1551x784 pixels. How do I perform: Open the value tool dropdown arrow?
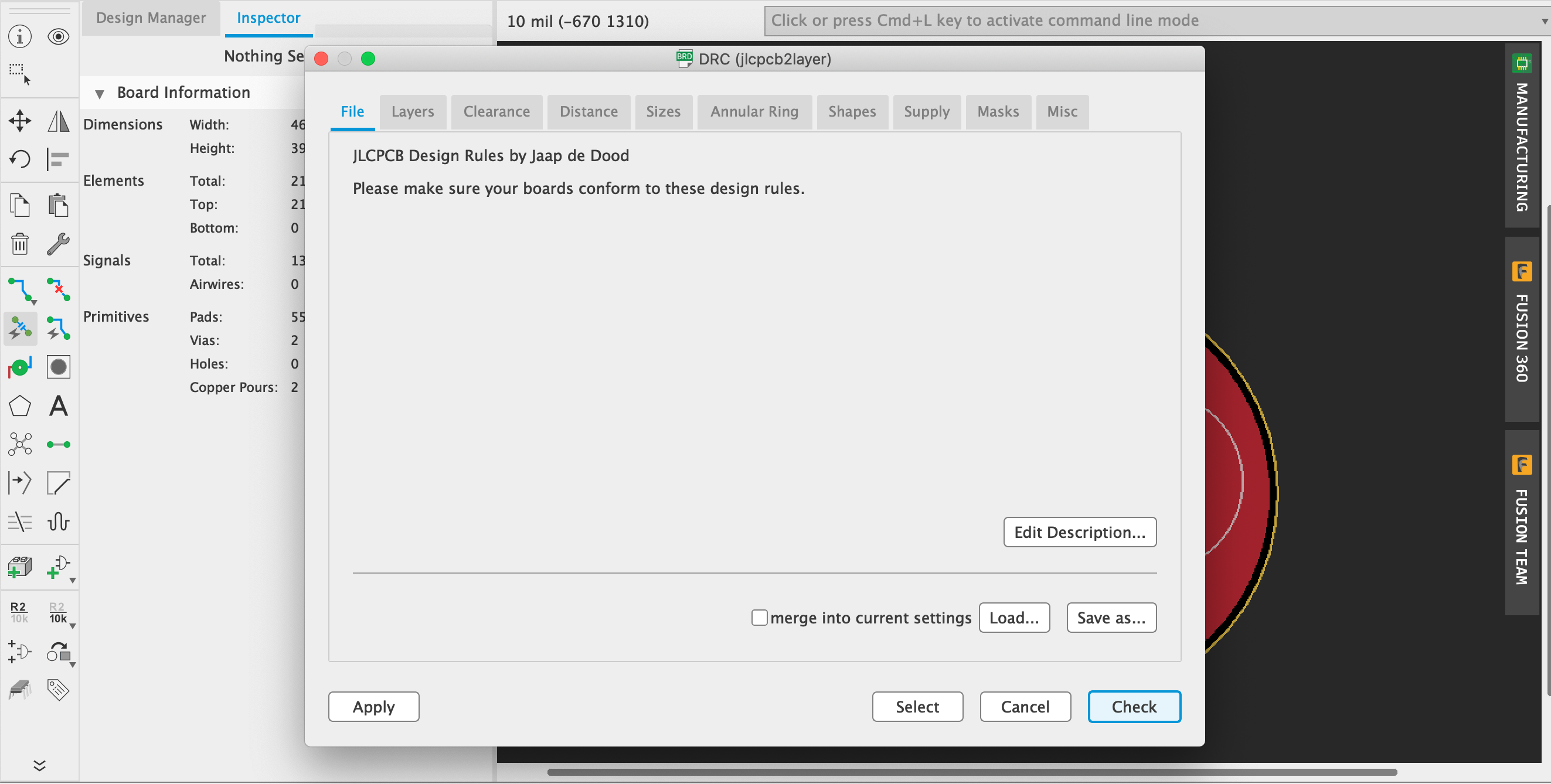point(73,626)
